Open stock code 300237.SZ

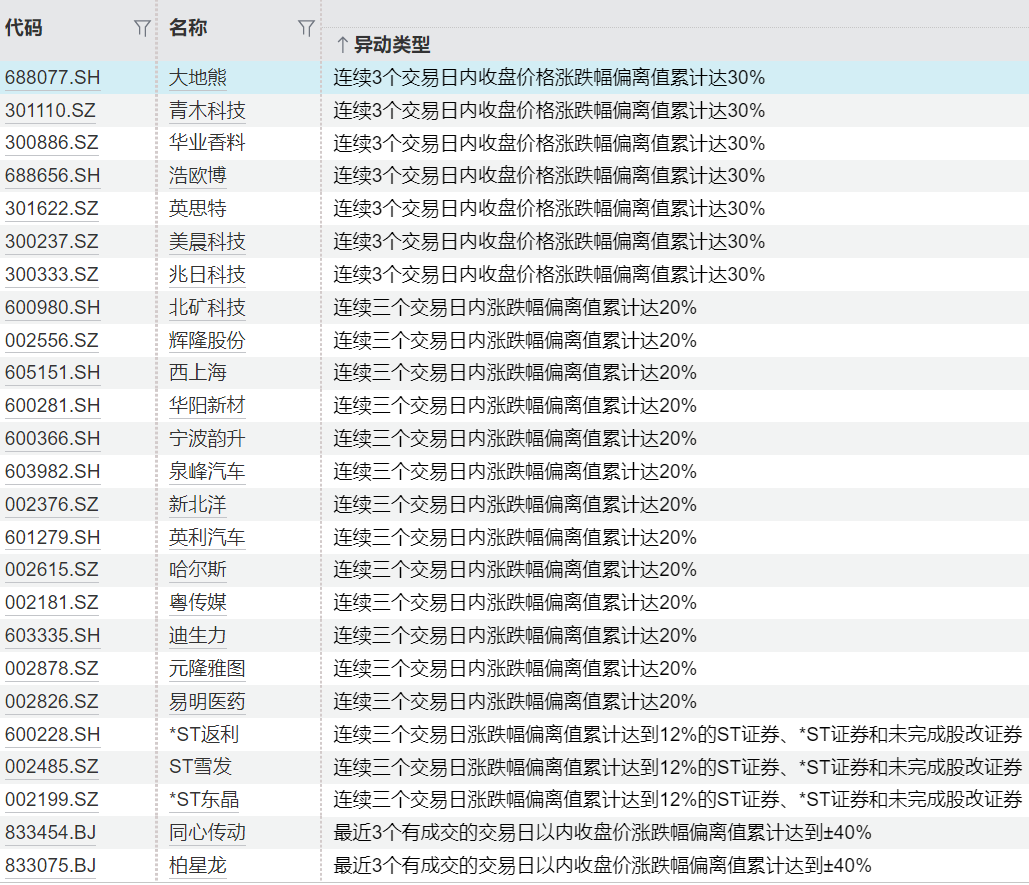(x=51, y=241)
